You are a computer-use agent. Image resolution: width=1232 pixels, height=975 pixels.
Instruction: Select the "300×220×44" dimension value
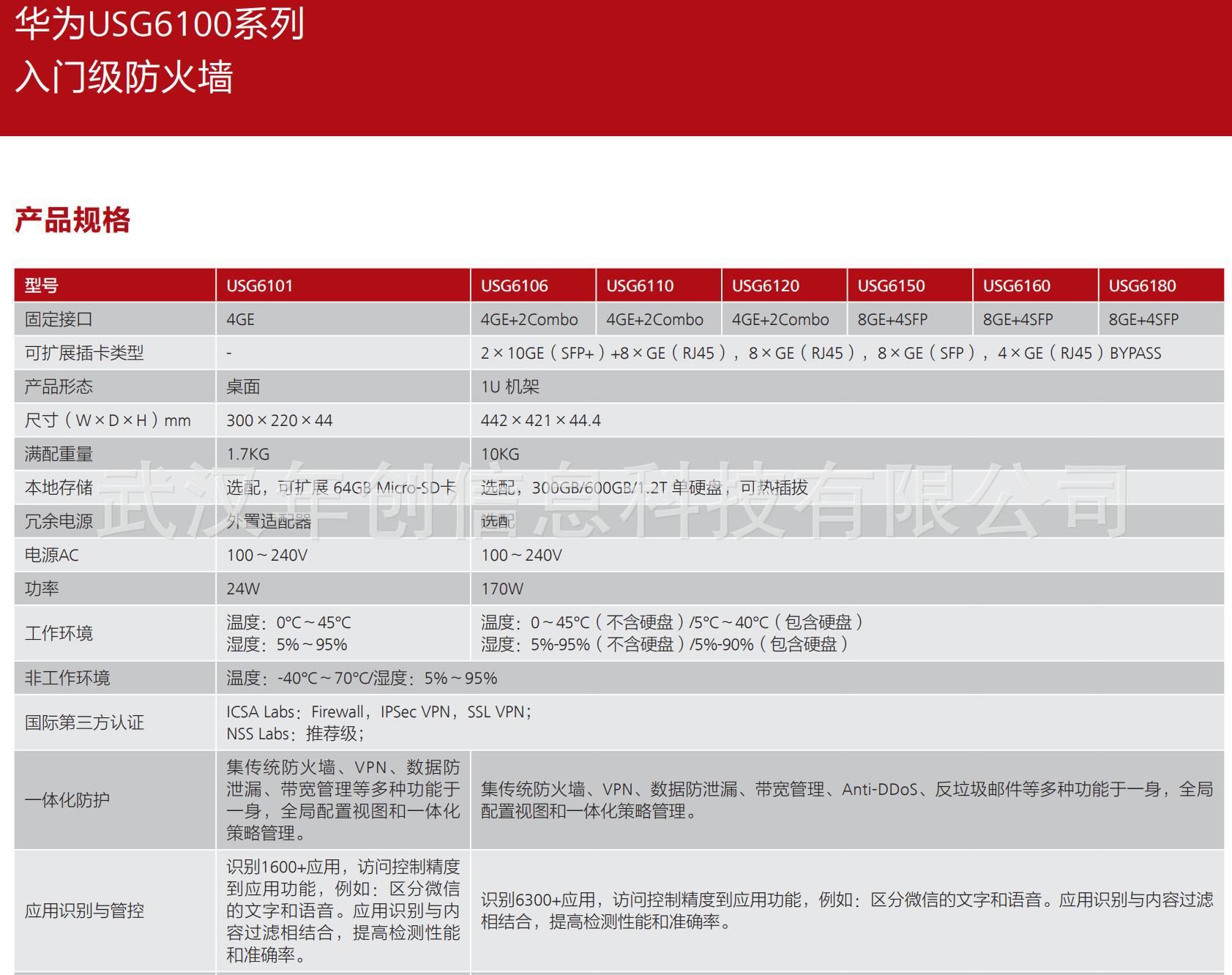[x=279, y=420]
